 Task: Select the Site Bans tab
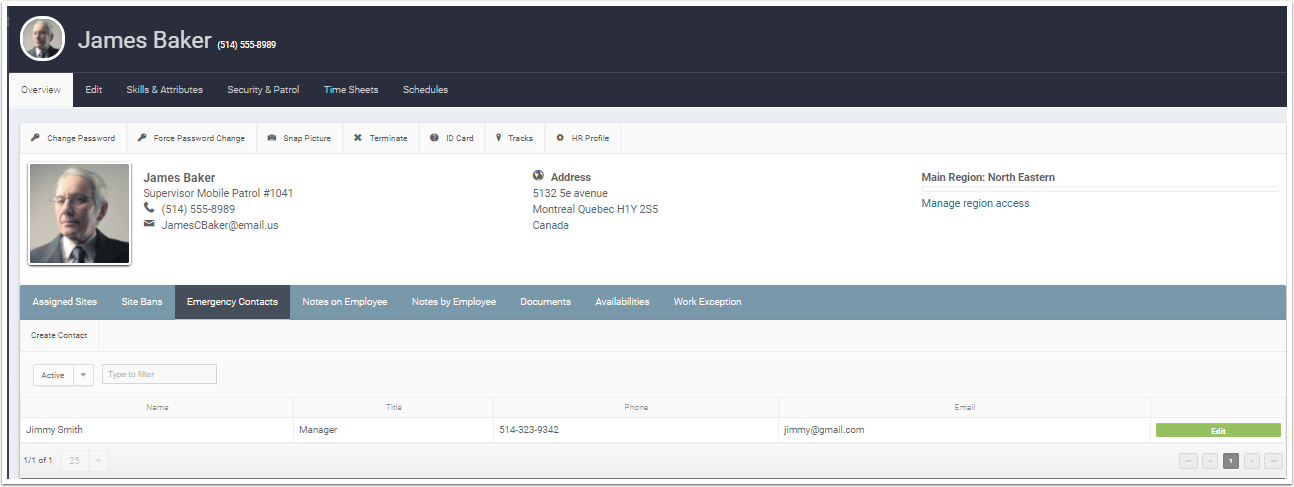coord(142,302)
